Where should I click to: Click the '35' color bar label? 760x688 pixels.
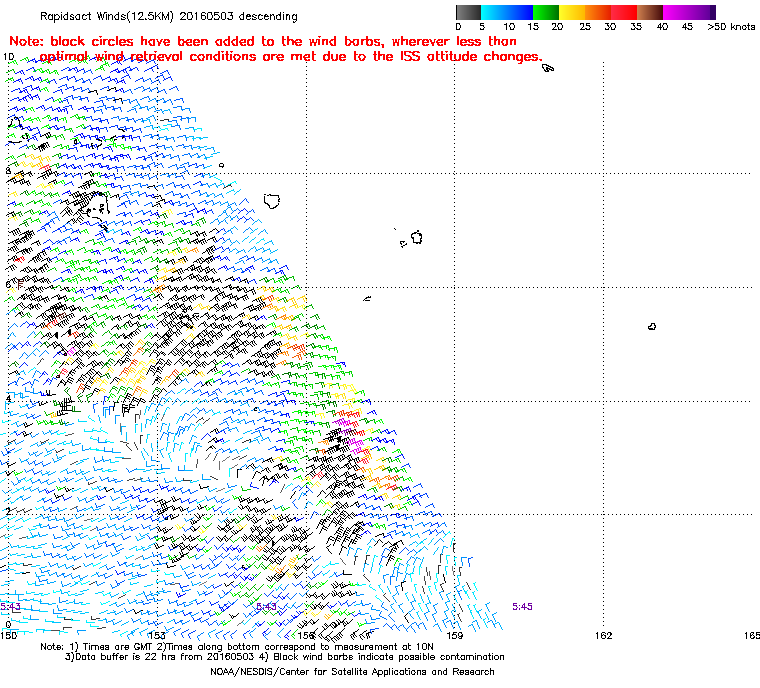pos(636,27)
